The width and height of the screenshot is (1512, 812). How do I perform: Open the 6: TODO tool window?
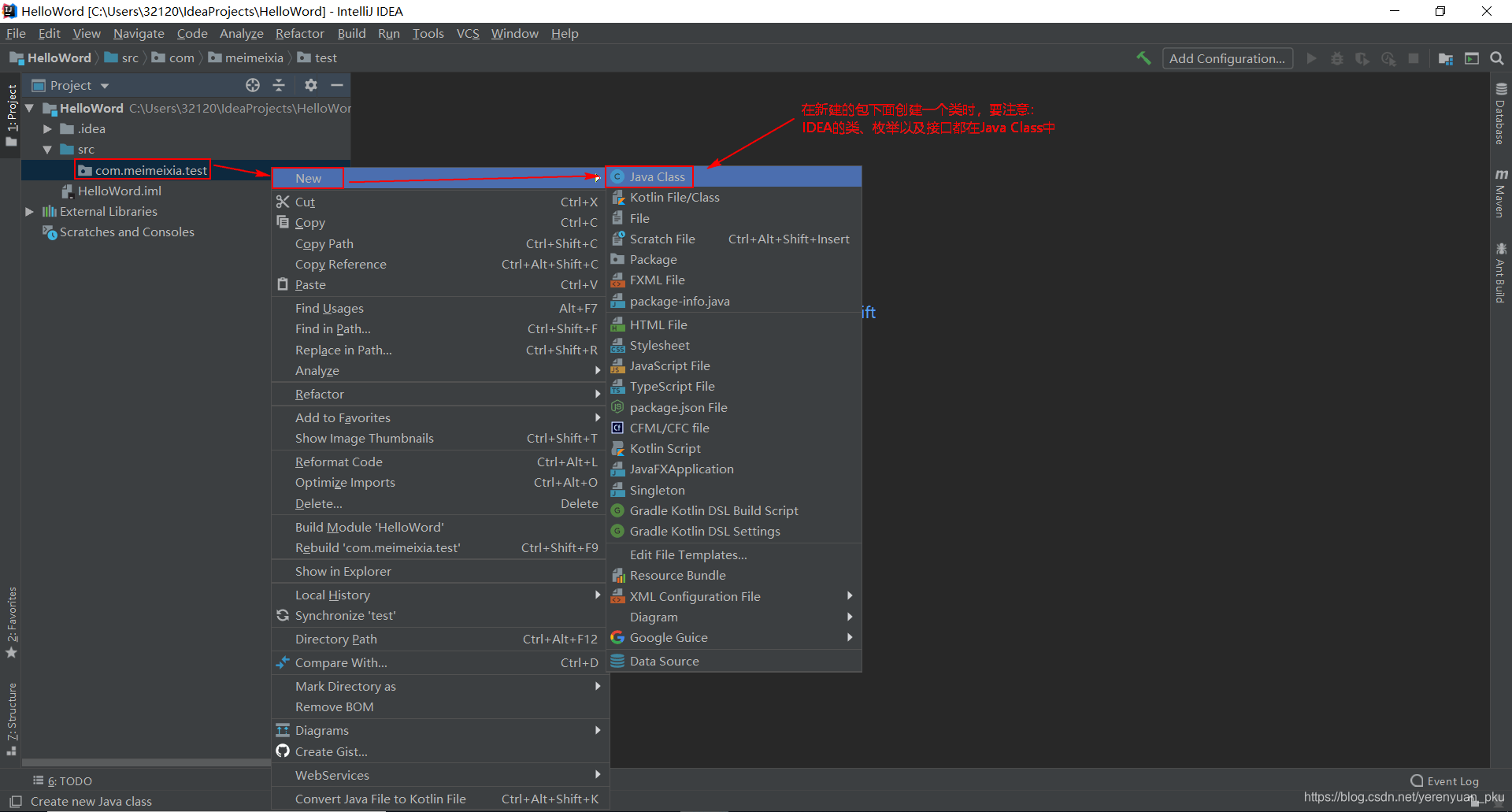pos(62,781)
